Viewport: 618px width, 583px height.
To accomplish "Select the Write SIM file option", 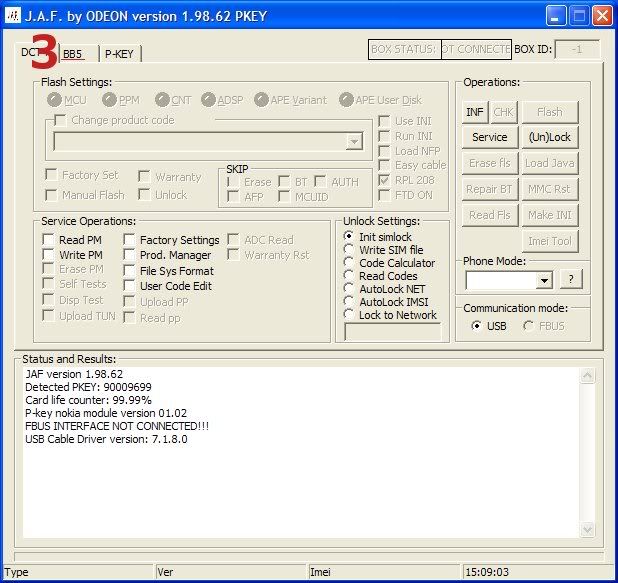I will [x=348, y=249].
